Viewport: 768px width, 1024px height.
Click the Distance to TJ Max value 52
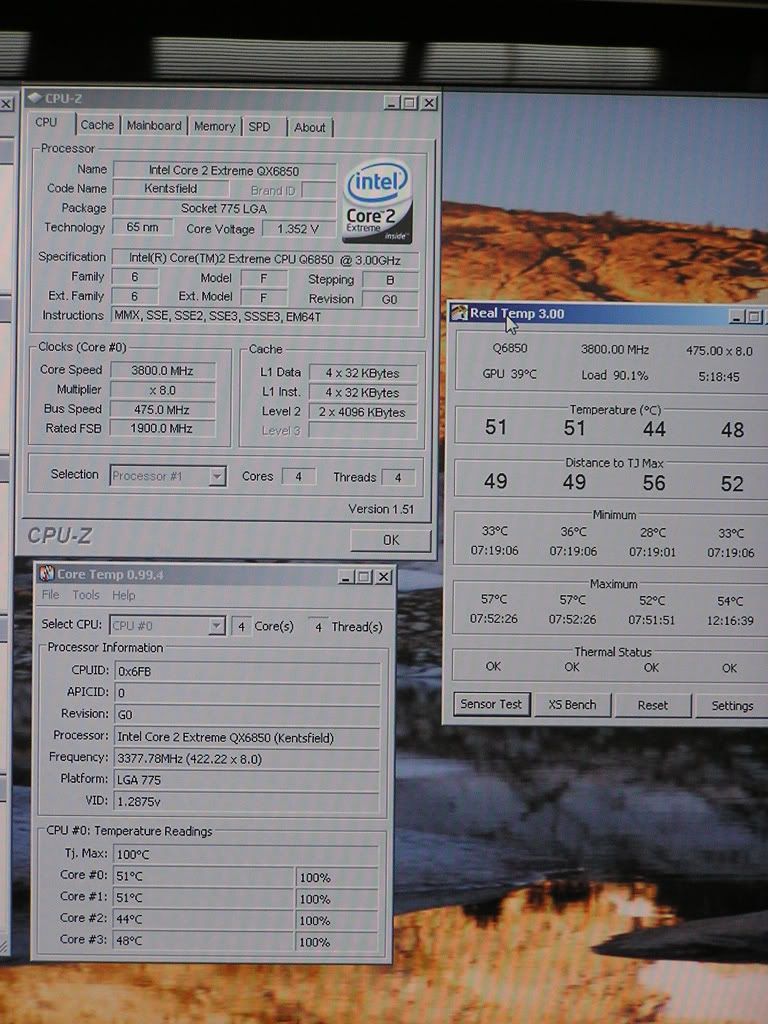point(732,484)
